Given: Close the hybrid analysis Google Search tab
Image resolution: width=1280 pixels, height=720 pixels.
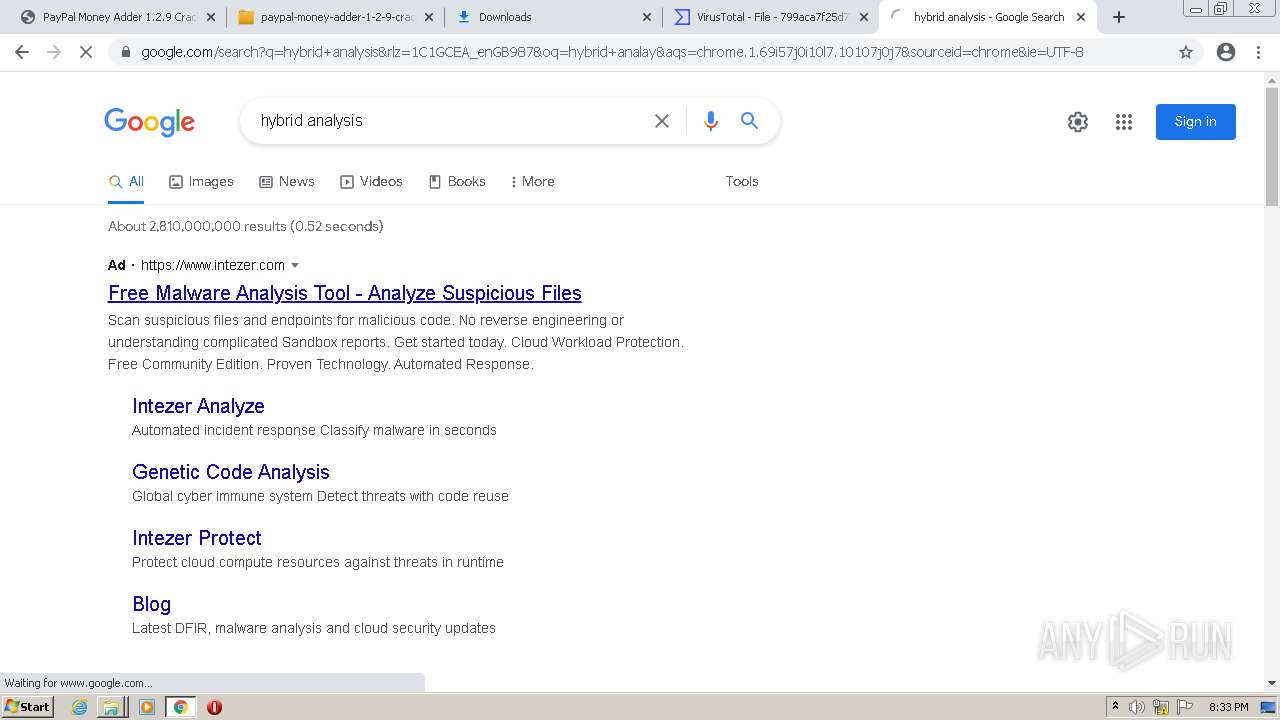Looking at the screenshot, I should click(x=1081, y=17).
